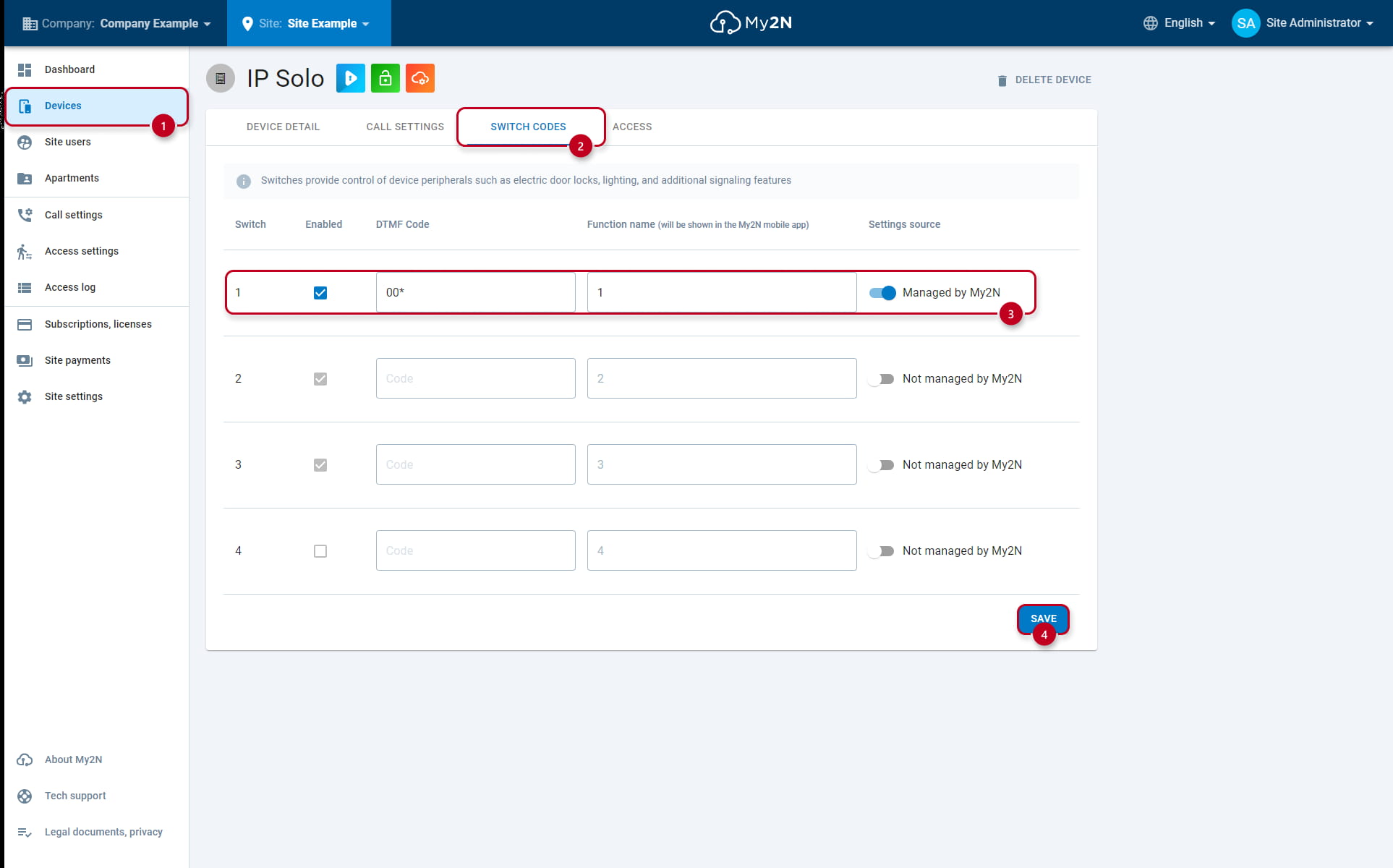Toggle the Enabled checkbox for switch 2

click(x=320, y=379)
